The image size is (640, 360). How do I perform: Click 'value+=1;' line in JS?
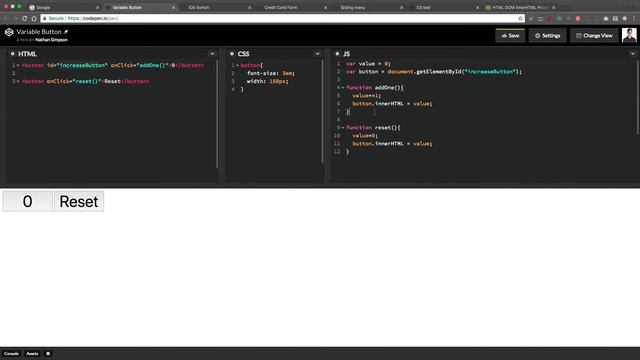pyautogui.click(x=367, y=96)
